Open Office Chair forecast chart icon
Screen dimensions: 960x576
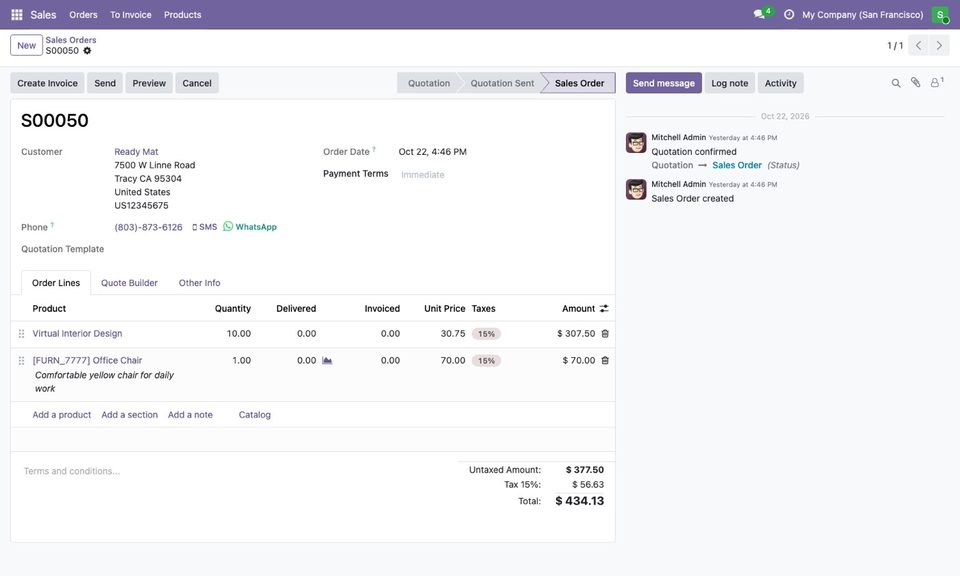click(327, 361)
